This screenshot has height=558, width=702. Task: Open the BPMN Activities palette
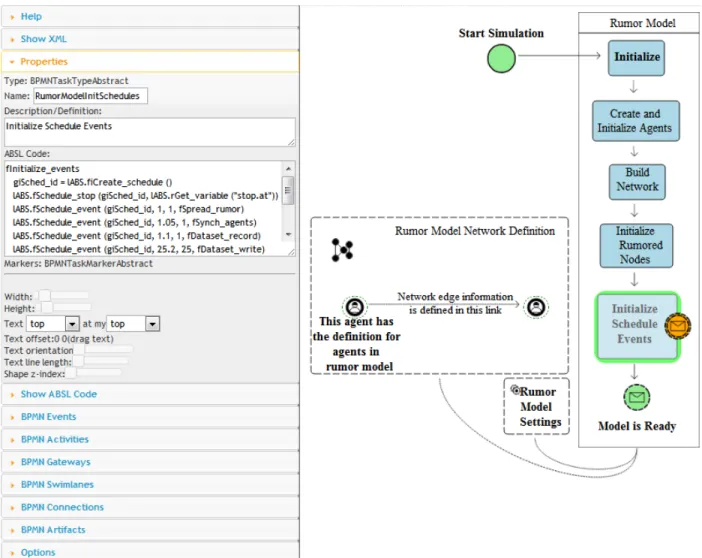tap(150, 439)
